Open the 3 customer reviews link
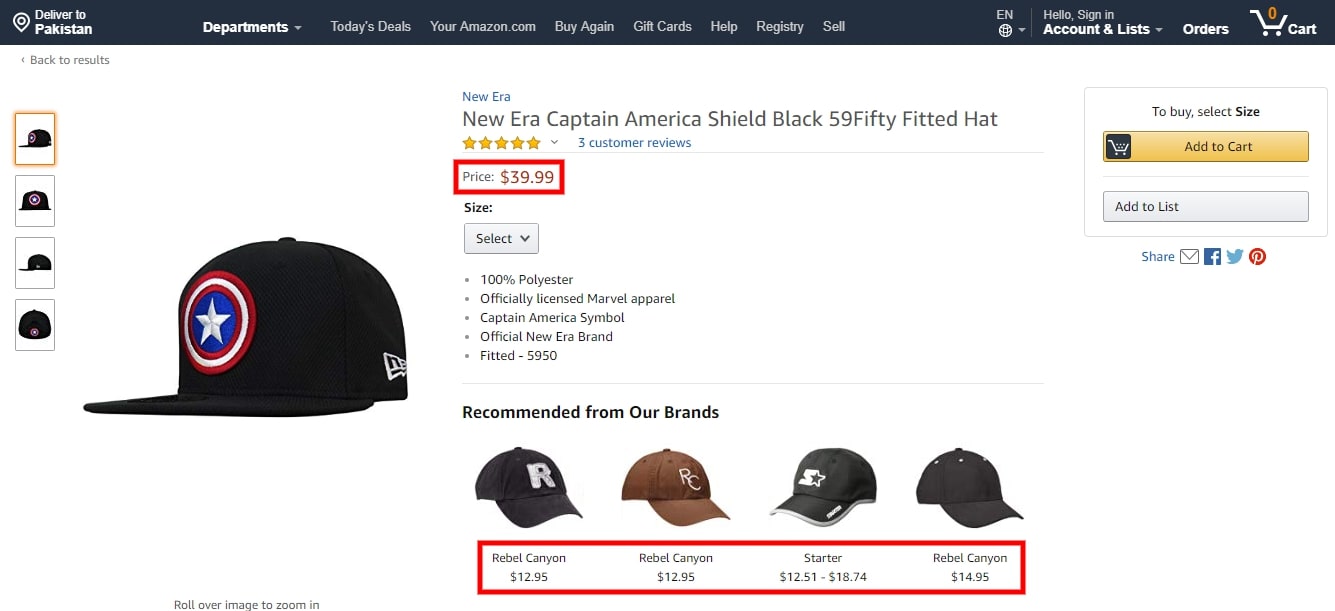 [634, 143]
